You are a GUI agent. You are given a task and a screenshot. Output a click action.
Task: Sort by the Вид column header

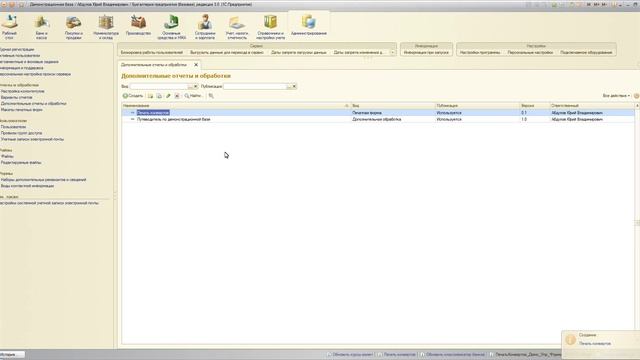(x=393, y=106)
